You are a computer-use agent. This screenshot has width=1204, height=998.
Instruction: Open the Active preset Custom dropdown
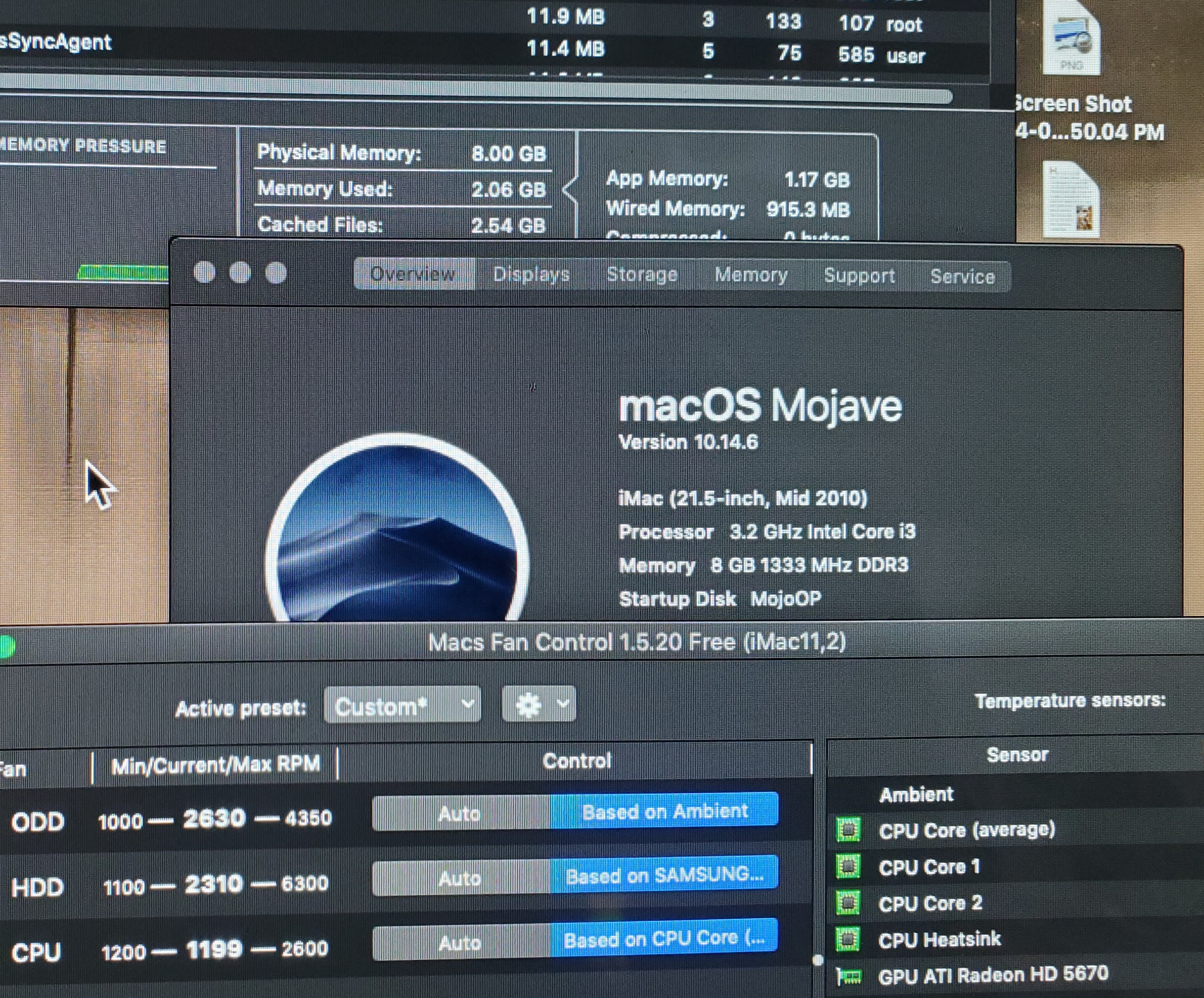click(402, 704)
